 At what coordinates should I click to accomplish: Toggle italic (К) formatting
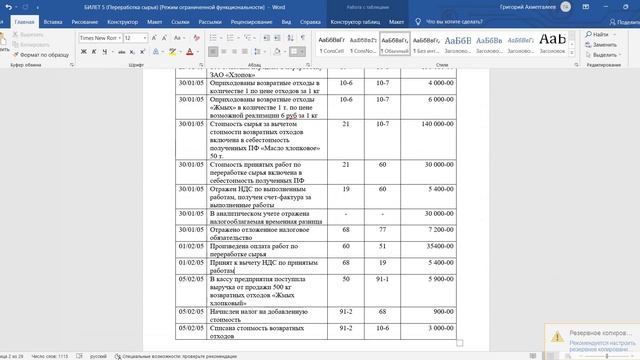pos(94,52)
